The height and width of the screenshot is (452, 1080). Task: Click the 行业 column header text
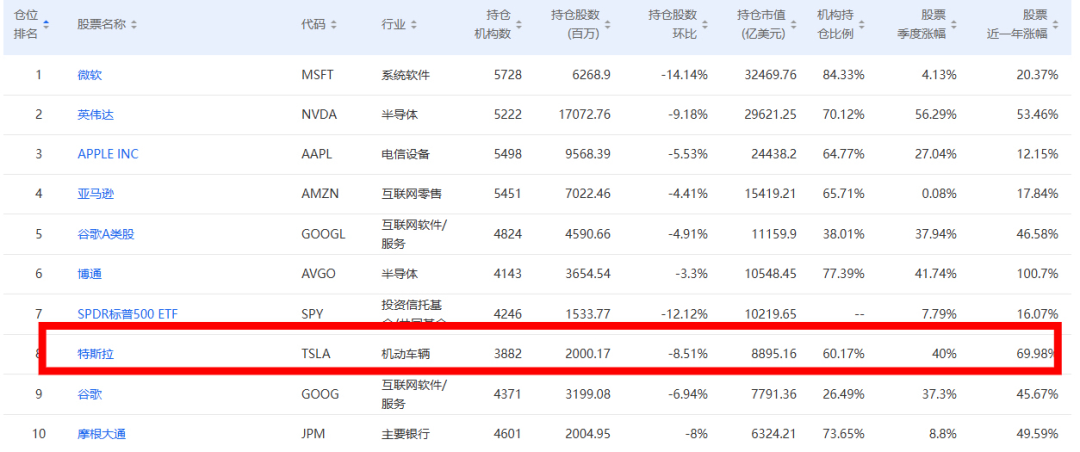pos(393,25)
